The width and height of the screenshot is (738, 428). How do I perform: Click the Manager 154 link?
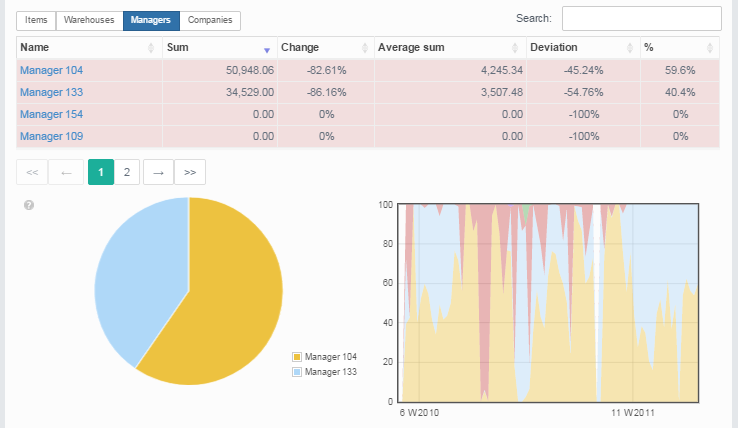(x=52, y=114)
